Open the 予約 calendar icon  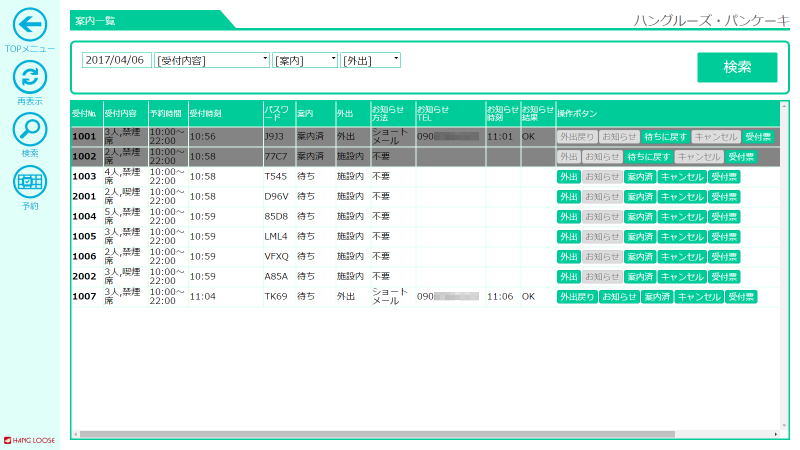tap(30, 181)
